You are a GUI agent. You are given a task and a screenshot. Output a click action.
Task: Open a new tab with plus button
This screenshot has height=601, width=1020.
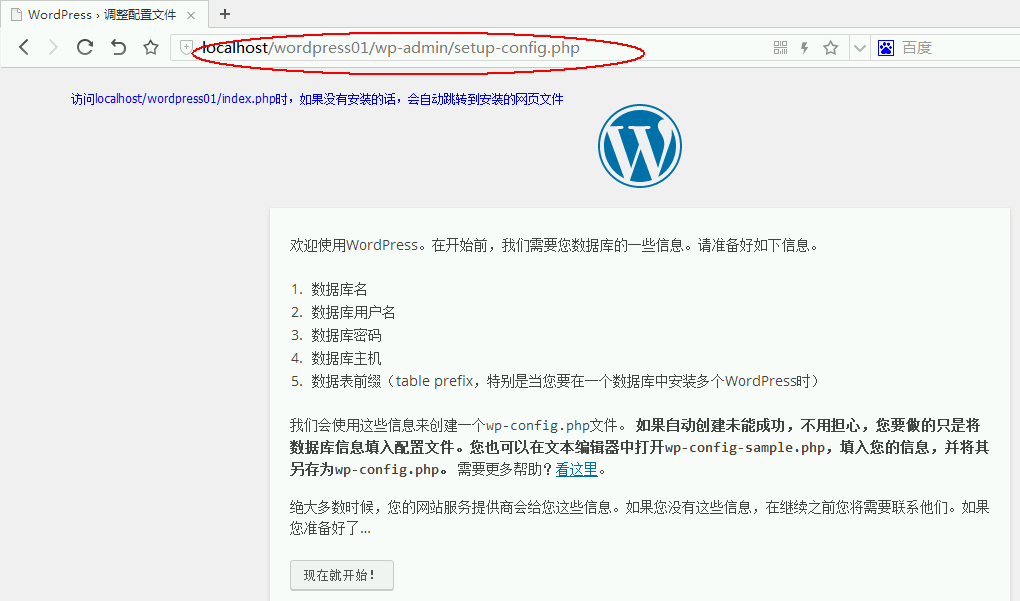pos(225,14)
